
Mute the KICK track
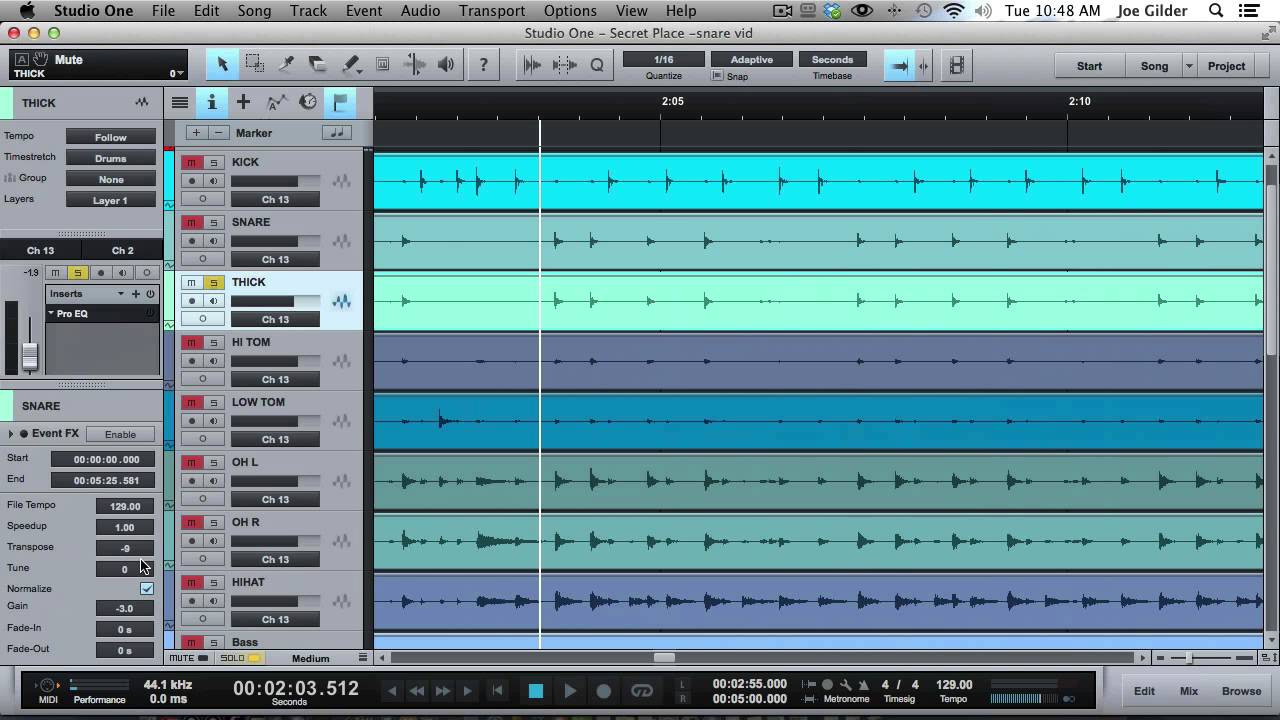(192, 162)
